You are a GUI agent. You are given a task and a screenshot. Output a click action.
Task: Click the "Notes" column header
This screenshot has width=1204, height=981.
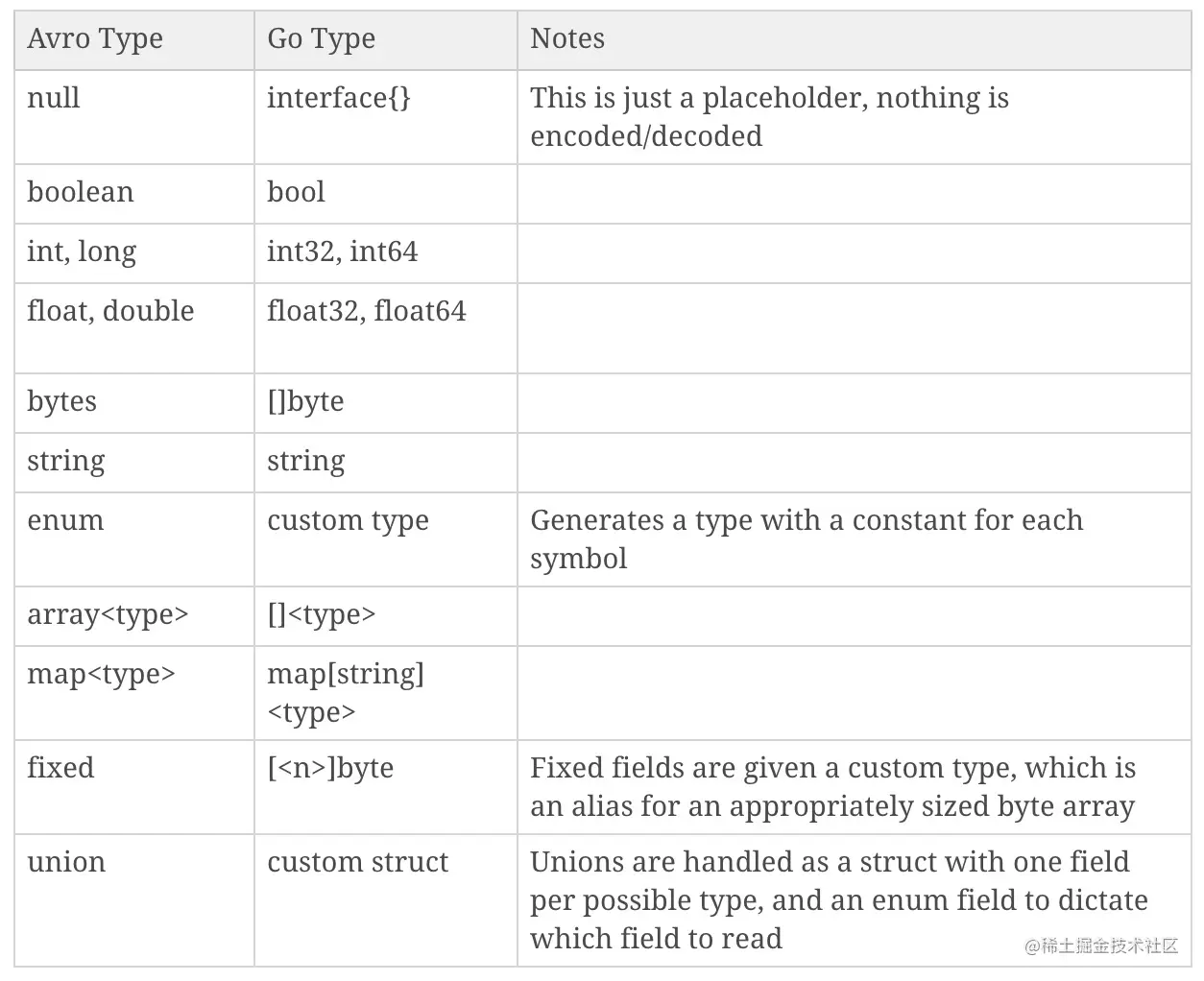[x=567, y=39]
